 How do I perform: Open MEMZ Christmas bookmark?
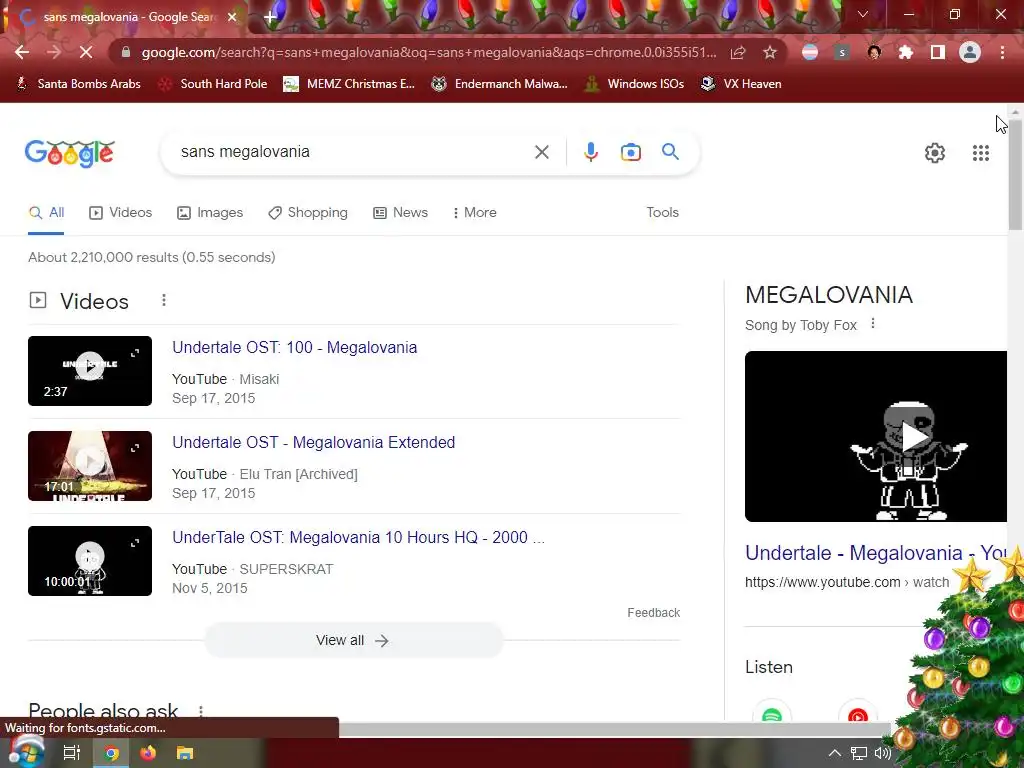pyautogui.click(x=349, y=84)
